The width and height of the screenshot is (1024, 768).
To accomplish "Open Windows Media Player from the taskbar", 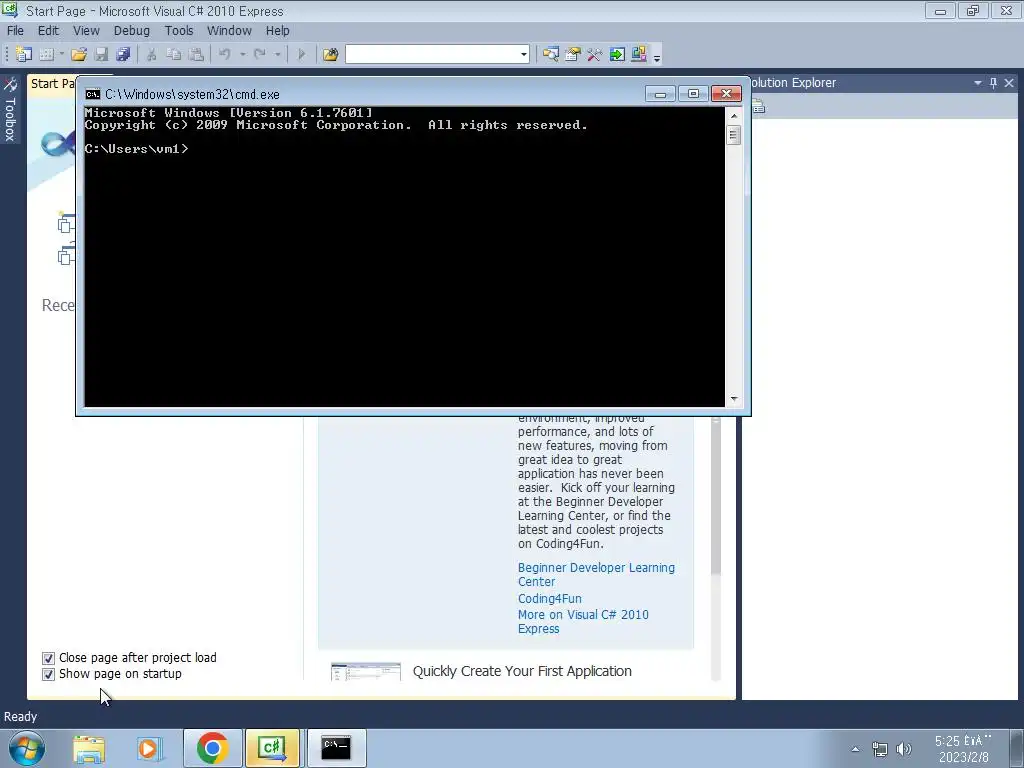I will coord(150,748).
